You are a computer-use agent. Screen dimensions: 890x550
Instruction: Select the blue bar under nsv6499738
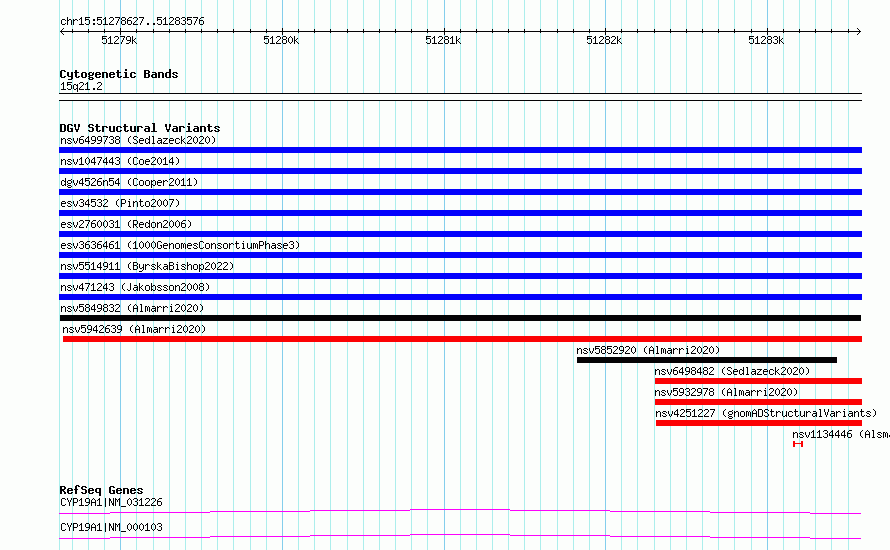[460, 150]
